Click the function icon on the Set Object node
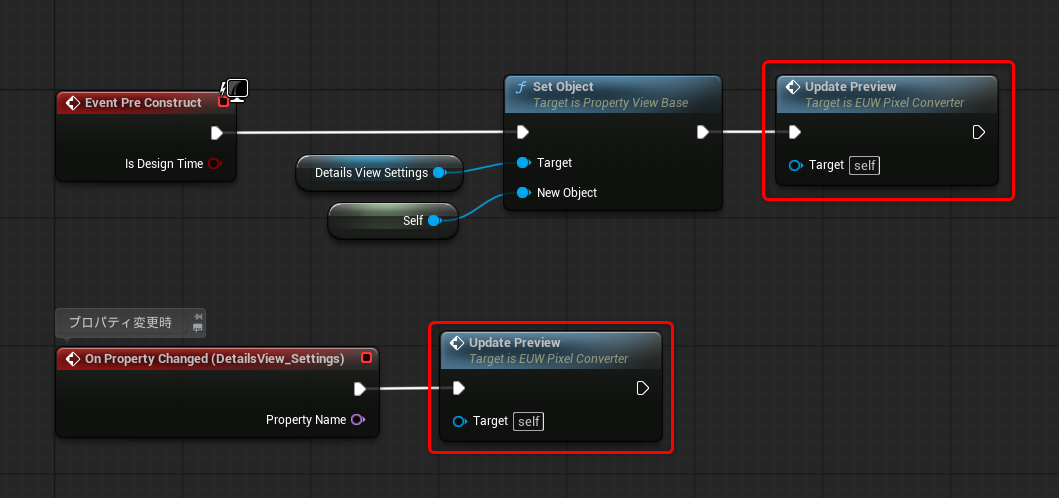 (520, 88)
